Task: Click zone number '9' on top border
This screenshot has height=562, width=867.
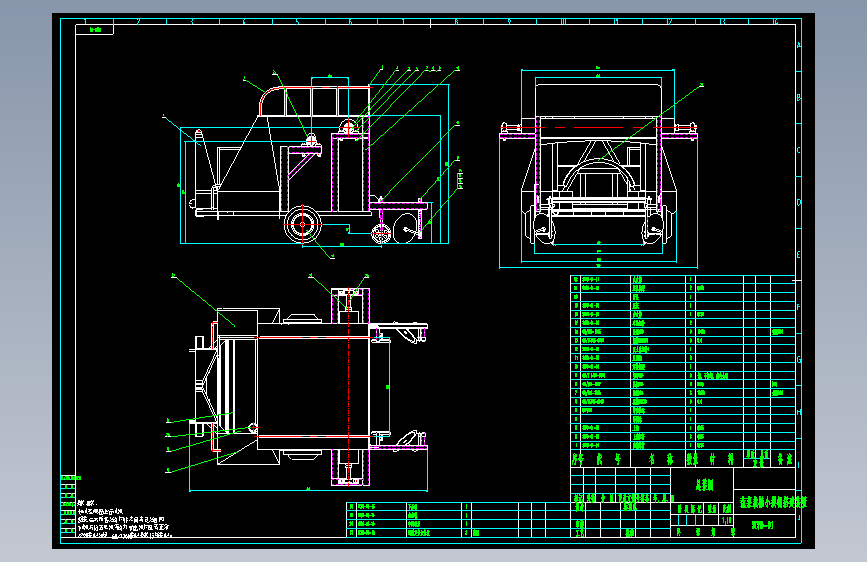Action: [510, 22]
